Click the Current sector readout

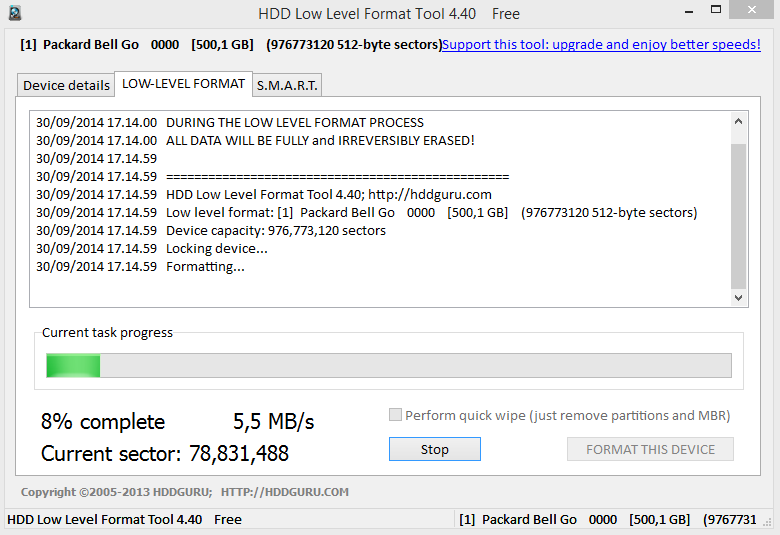165,453
